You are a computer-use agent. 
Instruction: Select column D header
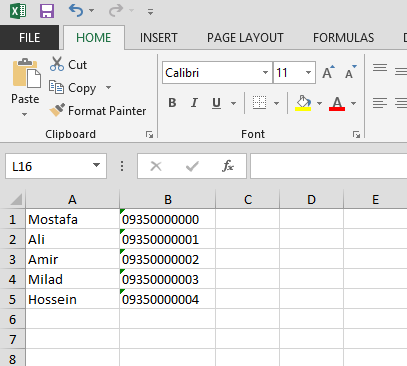pos(311,199)
